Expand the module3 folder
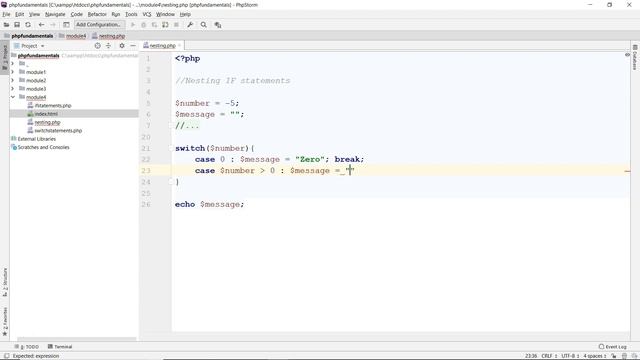Image resolution: width=640 pixels, height=360 pixels. (13, 89)
